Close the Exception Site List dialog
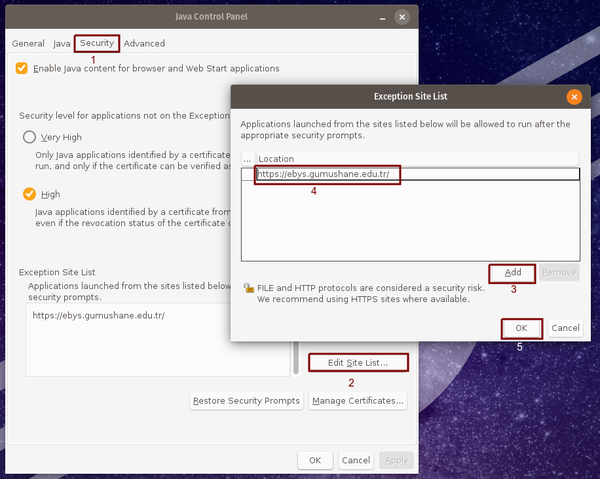This screenshot has width=600, height=479. coord(573,97)
